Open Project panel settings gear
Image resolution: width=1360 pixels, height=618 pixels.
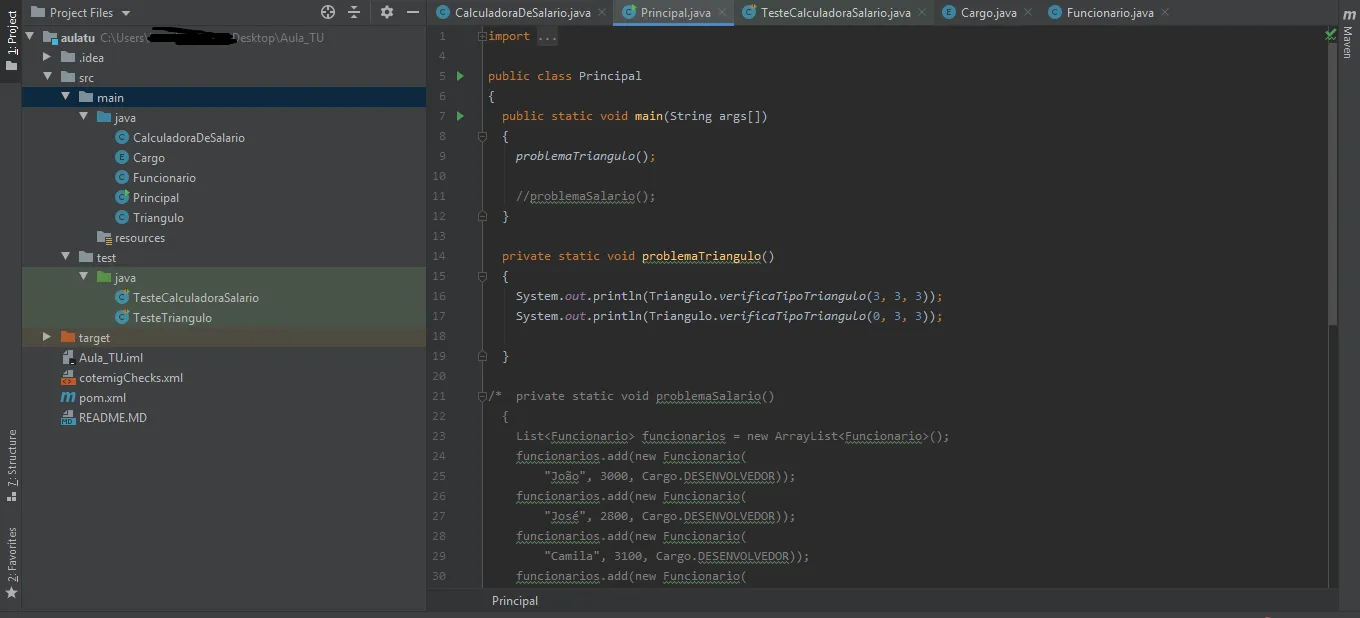(387, 12)
